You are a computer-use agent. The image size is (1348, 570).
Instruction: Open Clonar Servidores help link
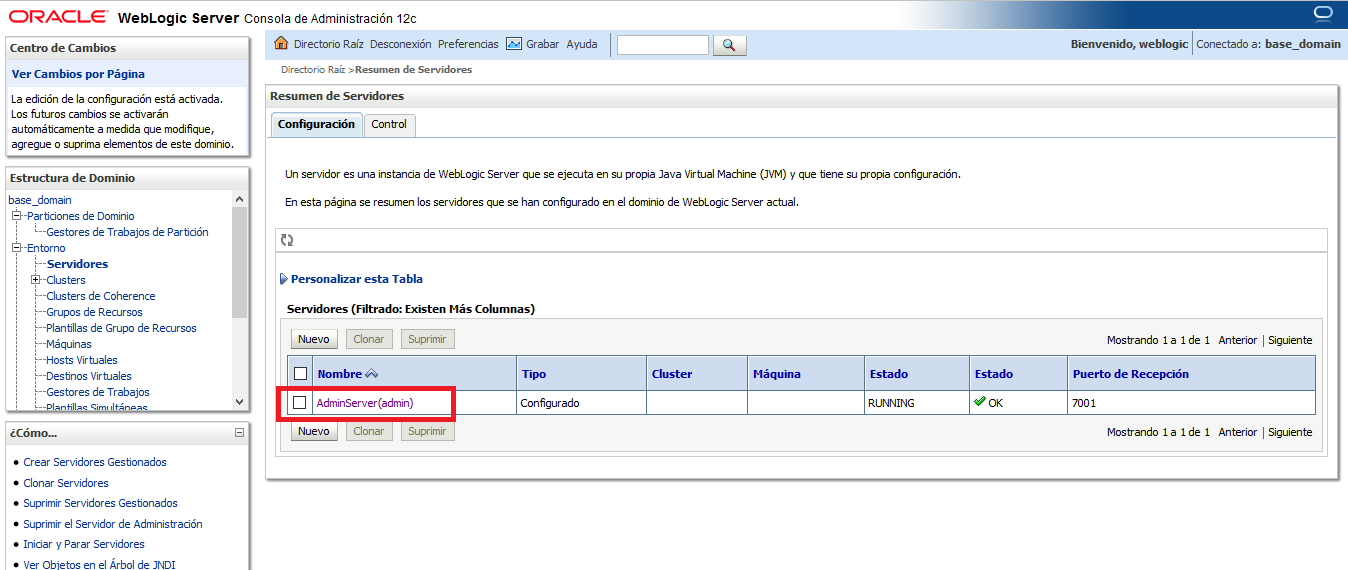(x=66, y=483)
